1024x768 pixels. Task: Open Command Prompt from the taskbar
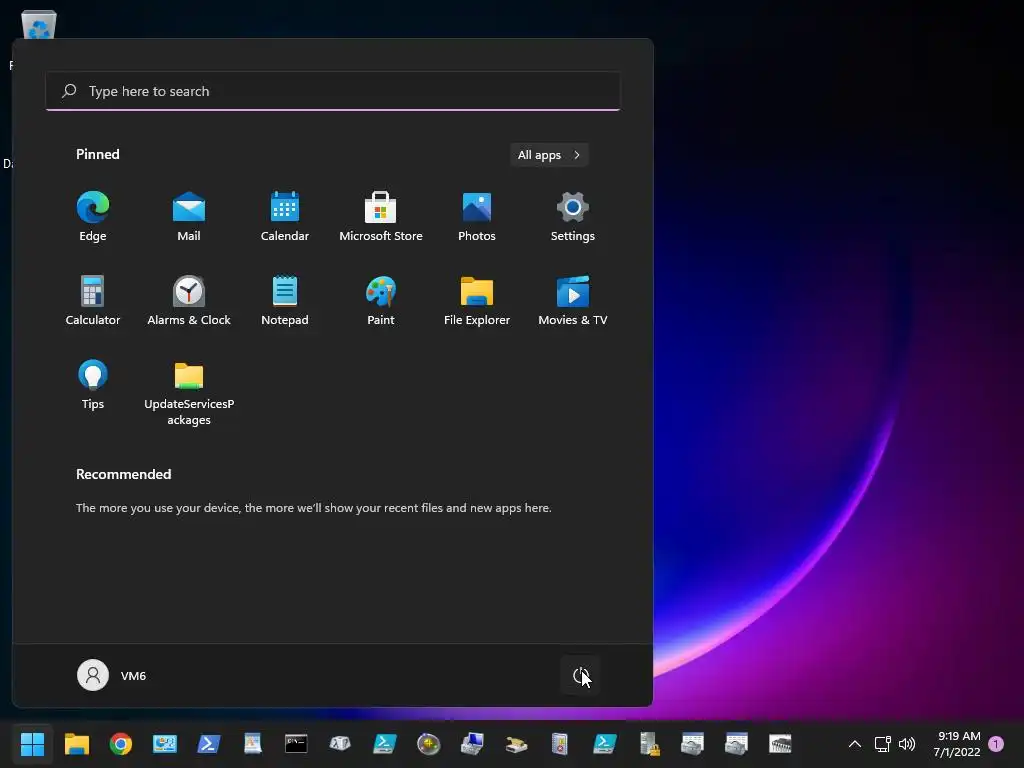[296, 744]
